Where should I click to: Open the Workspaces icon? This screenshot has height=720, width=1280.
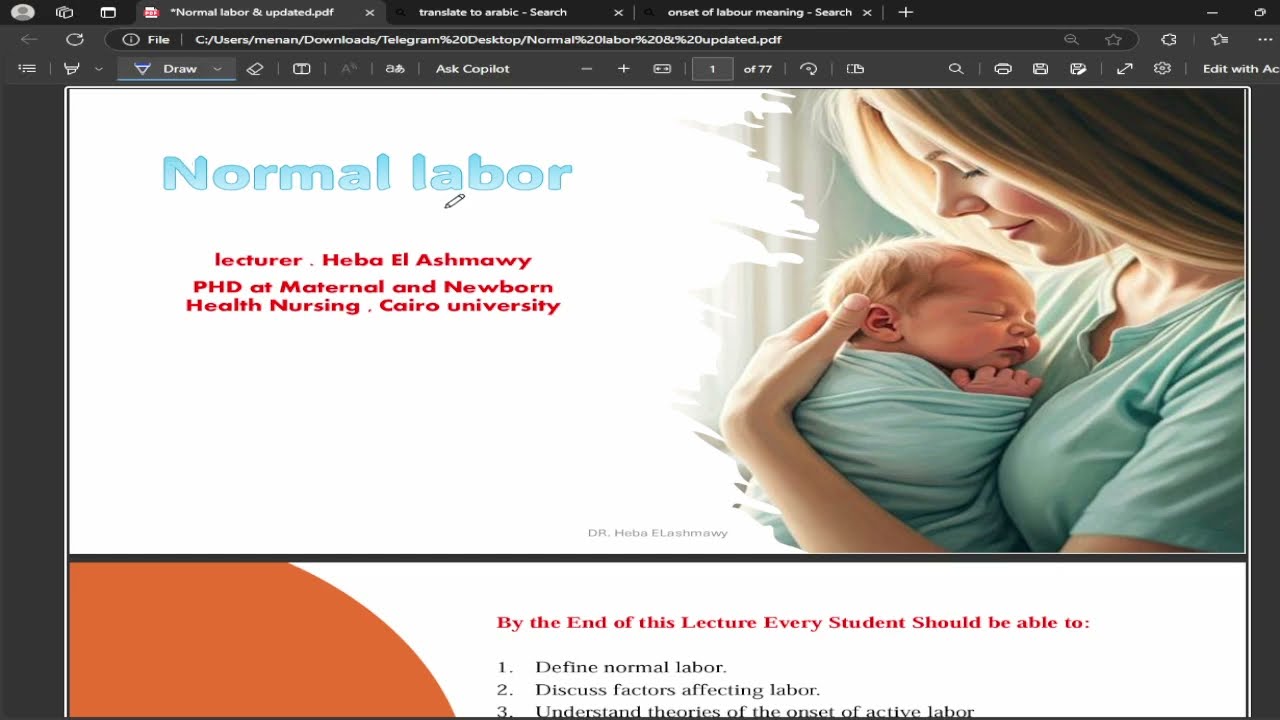click(x=65, y=12)
